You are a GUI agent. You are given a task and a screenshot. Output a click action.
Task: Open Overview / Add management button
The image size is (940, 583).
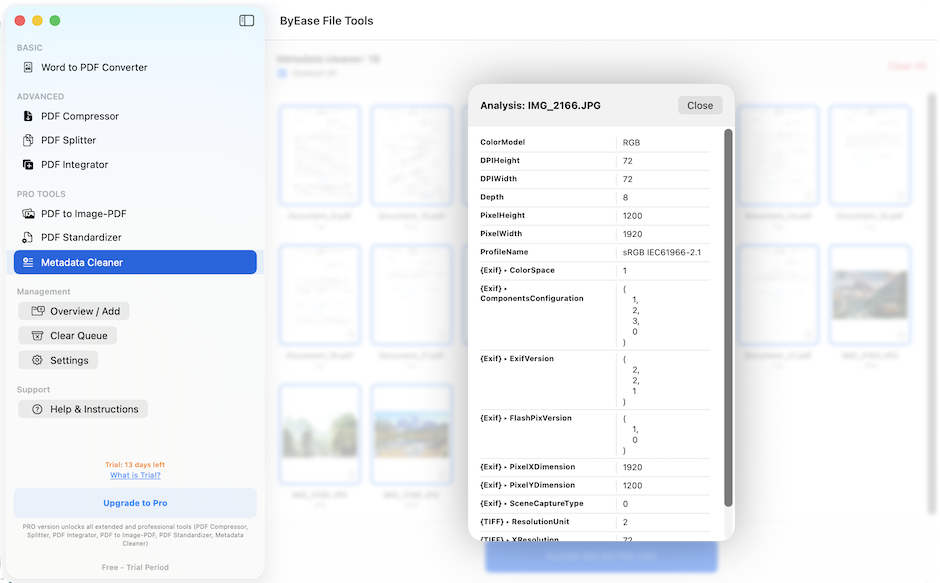[74, 311]
